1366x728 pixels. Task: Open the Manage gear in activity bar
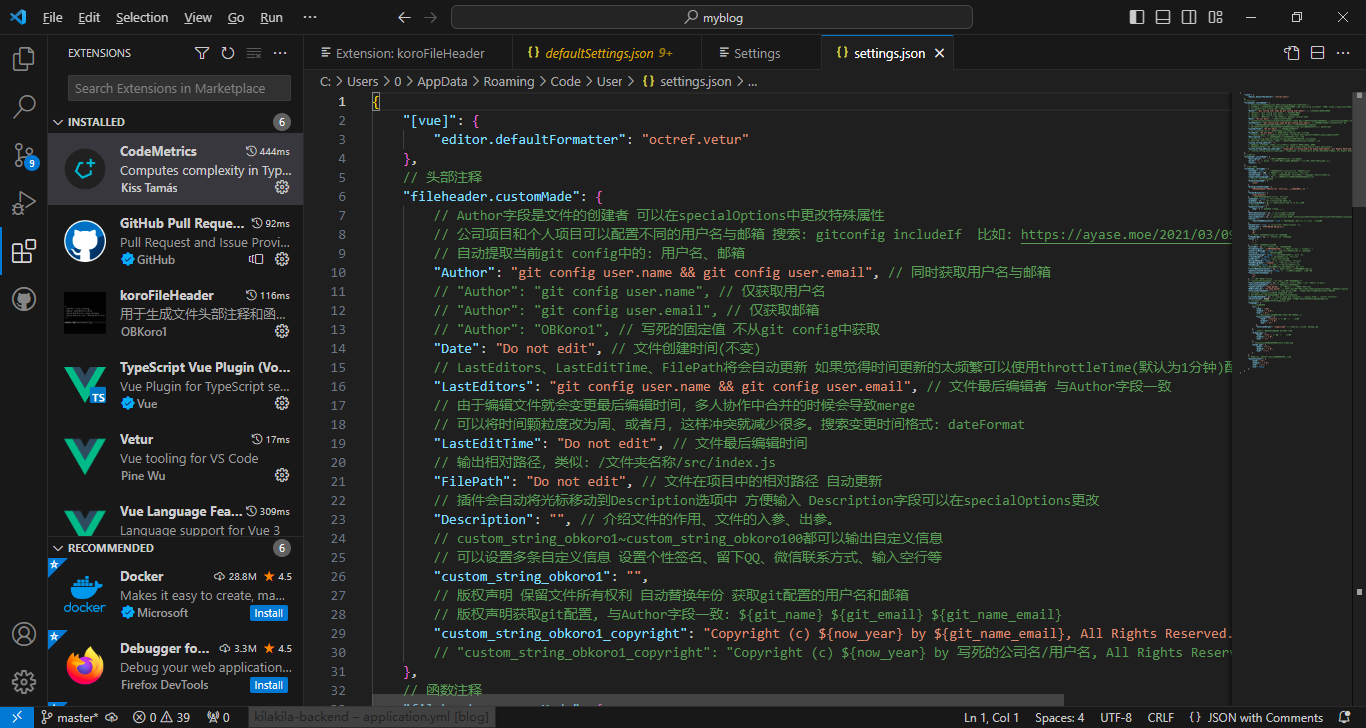23,682
